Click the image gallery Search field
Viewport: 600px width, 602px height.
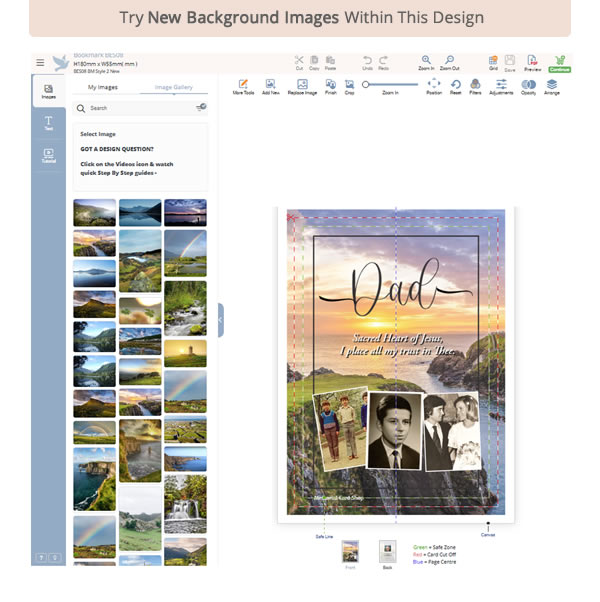coord(135,107)
